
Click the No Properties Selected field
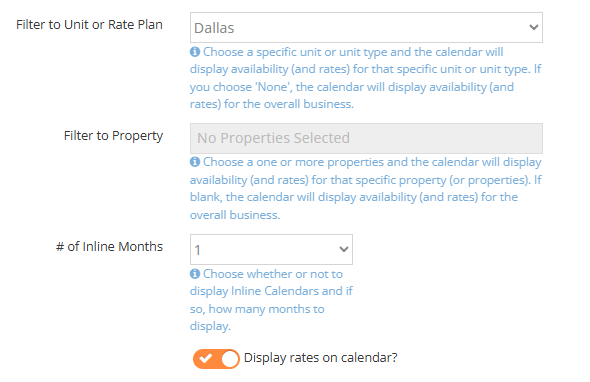[x=366, y=138]
